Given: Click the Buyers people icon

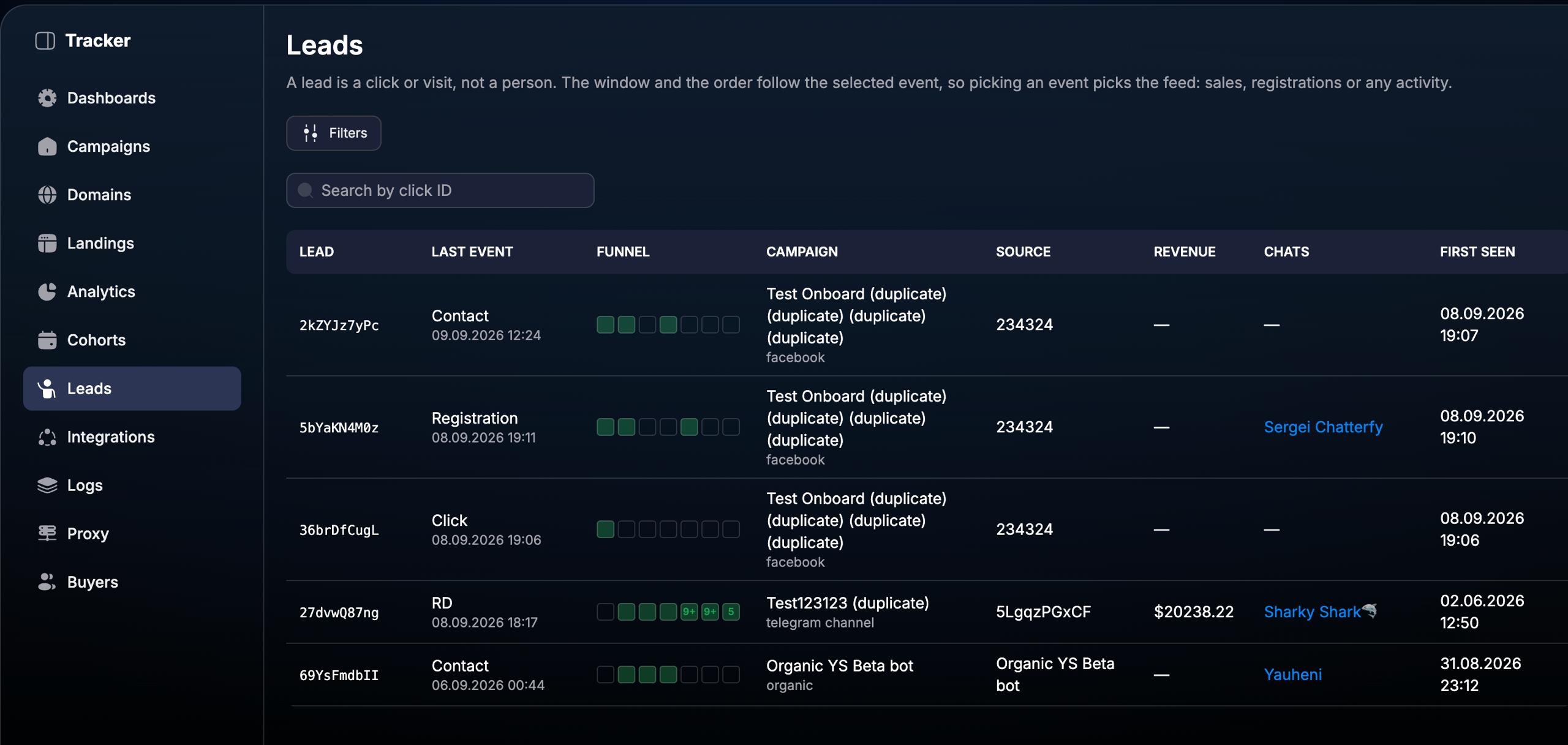Looking at the screenshot, I should (x=47, y=582).
